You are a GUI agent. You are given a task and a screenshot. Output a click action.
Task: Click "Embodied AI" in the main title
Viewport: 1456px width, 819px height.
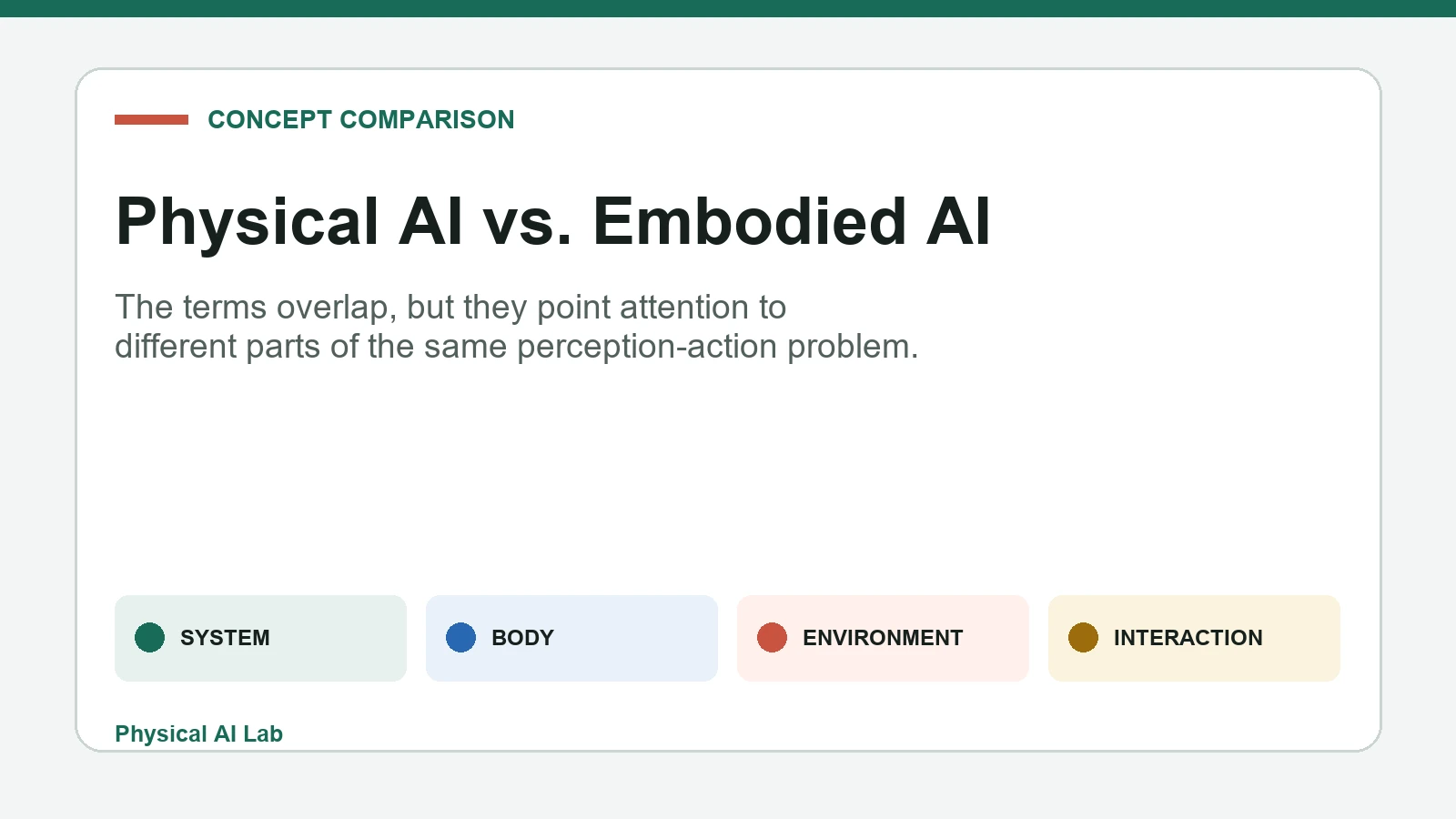point(792,221)
